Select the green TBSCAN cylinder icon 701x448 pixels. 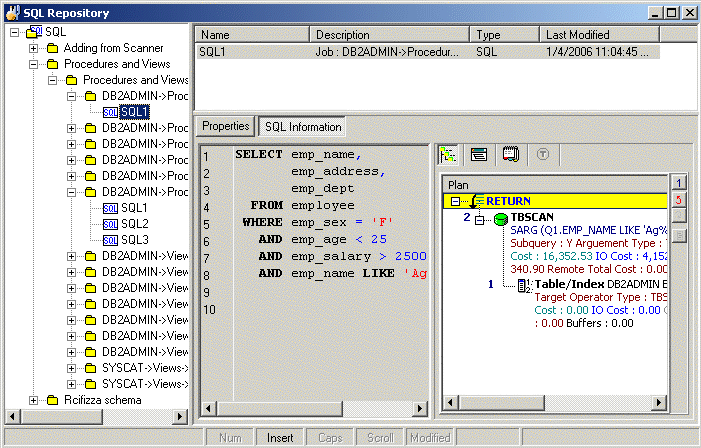coord(500,218)
